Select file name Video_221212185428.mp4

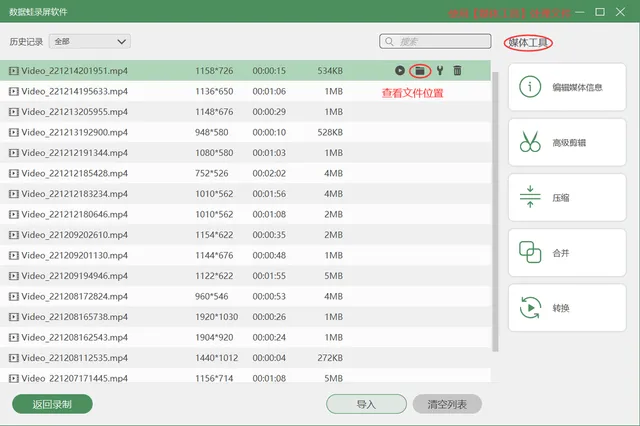point(74,173)
